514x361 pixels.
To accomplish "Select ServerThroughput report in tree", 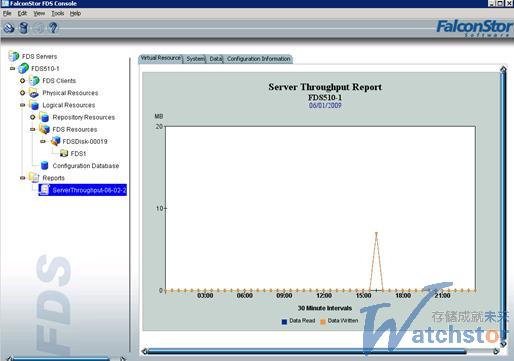I will 83,190.
